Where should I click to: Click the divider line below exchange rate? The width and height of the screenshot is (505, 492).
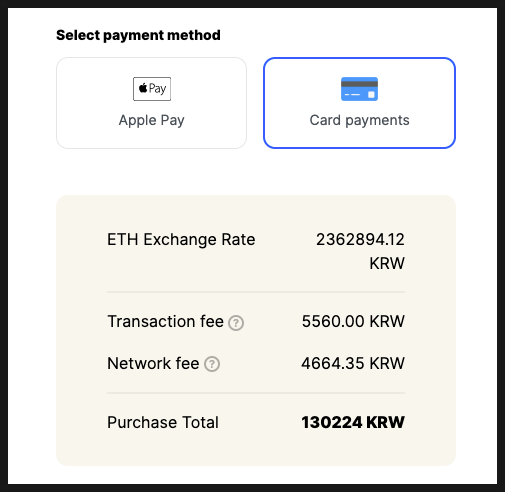tap(256, 292)
